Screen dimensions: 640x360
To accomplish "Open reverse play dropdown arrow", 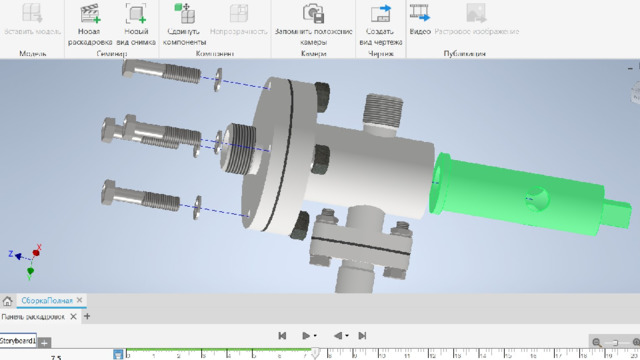I will point(347,336).
